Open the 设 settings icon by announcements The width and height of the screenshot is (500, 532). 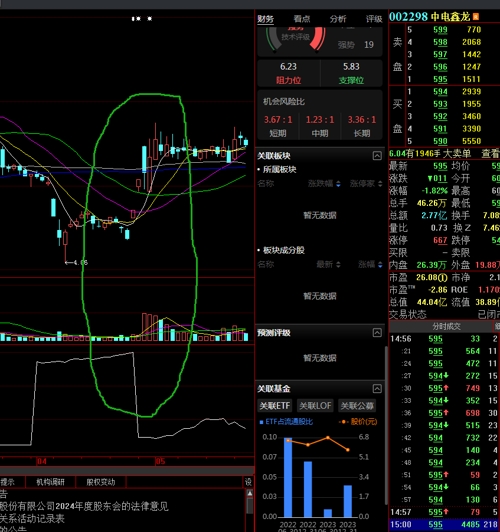(249, 482)
